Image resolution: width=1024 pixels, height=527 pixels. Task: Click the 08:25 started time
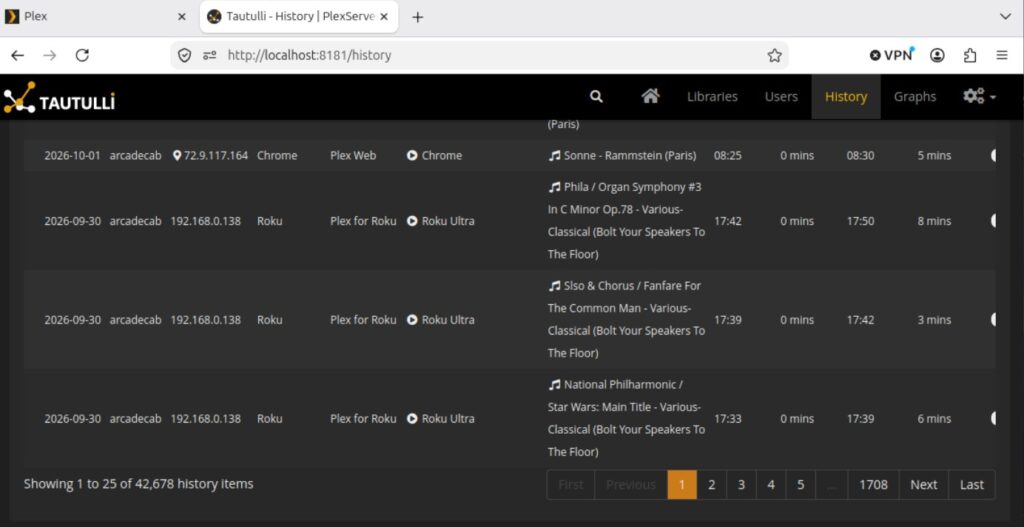[728, 155]
